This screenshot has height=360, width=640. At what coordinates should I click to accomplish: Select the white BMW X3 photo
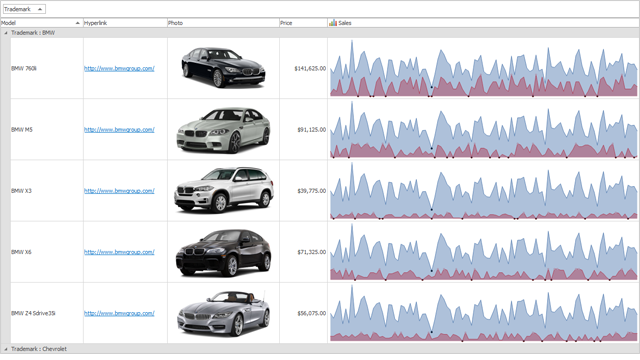click(224, 190)
